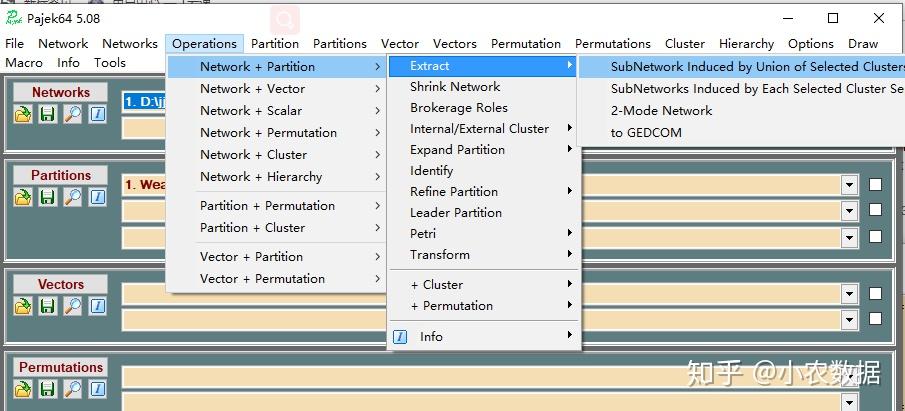Tick the checkbox beside the first Vectors row

pos(875,294)
